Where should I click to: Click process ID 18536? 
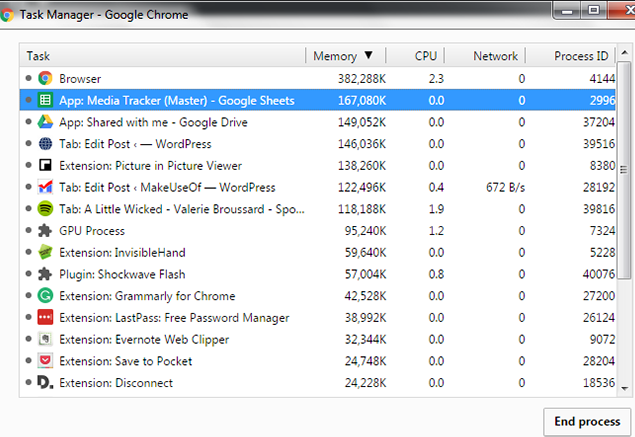[x=599, y=383]
